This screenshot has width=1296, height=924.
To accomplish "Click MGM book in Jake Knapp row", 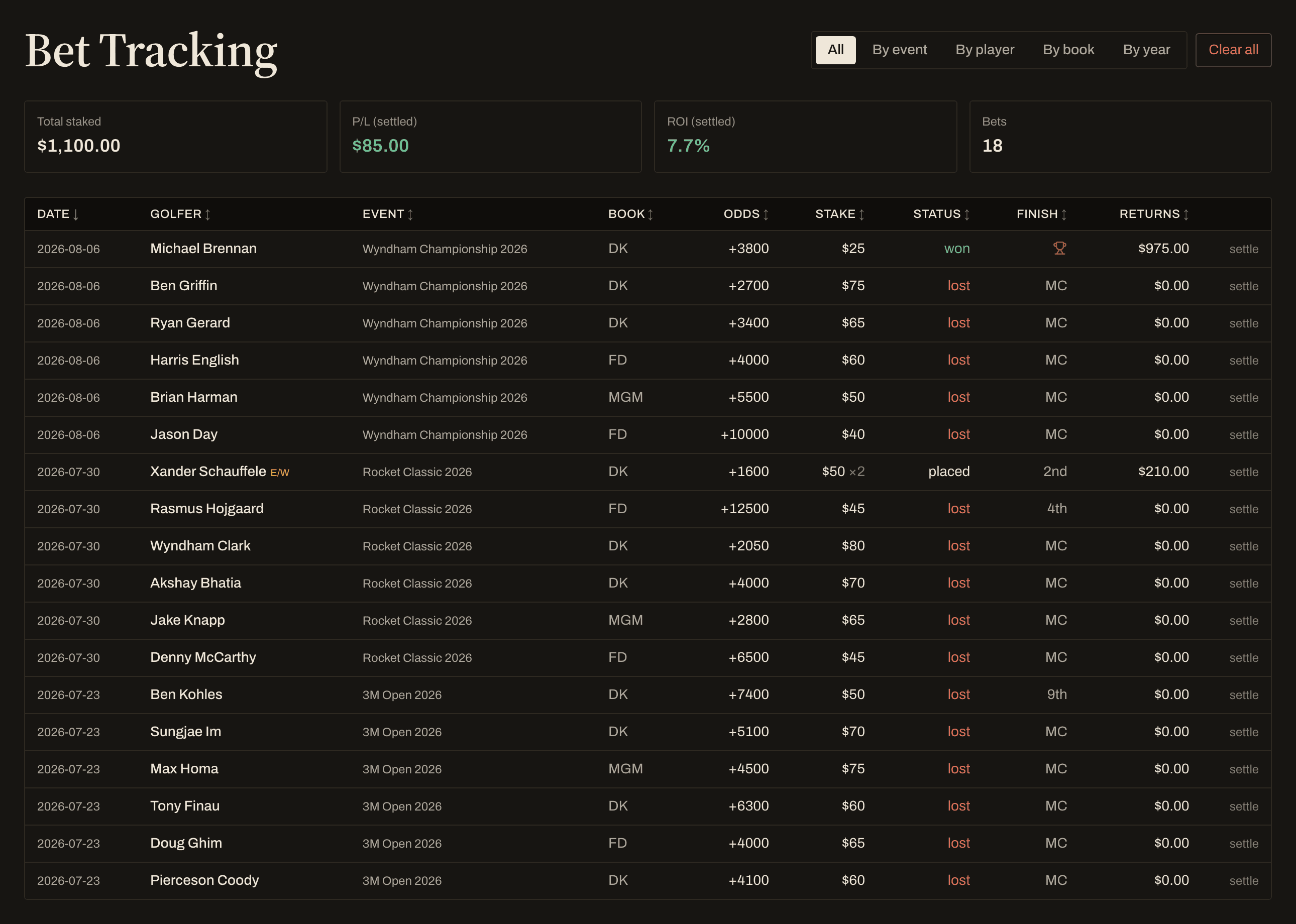I will (x=625, y=620).
